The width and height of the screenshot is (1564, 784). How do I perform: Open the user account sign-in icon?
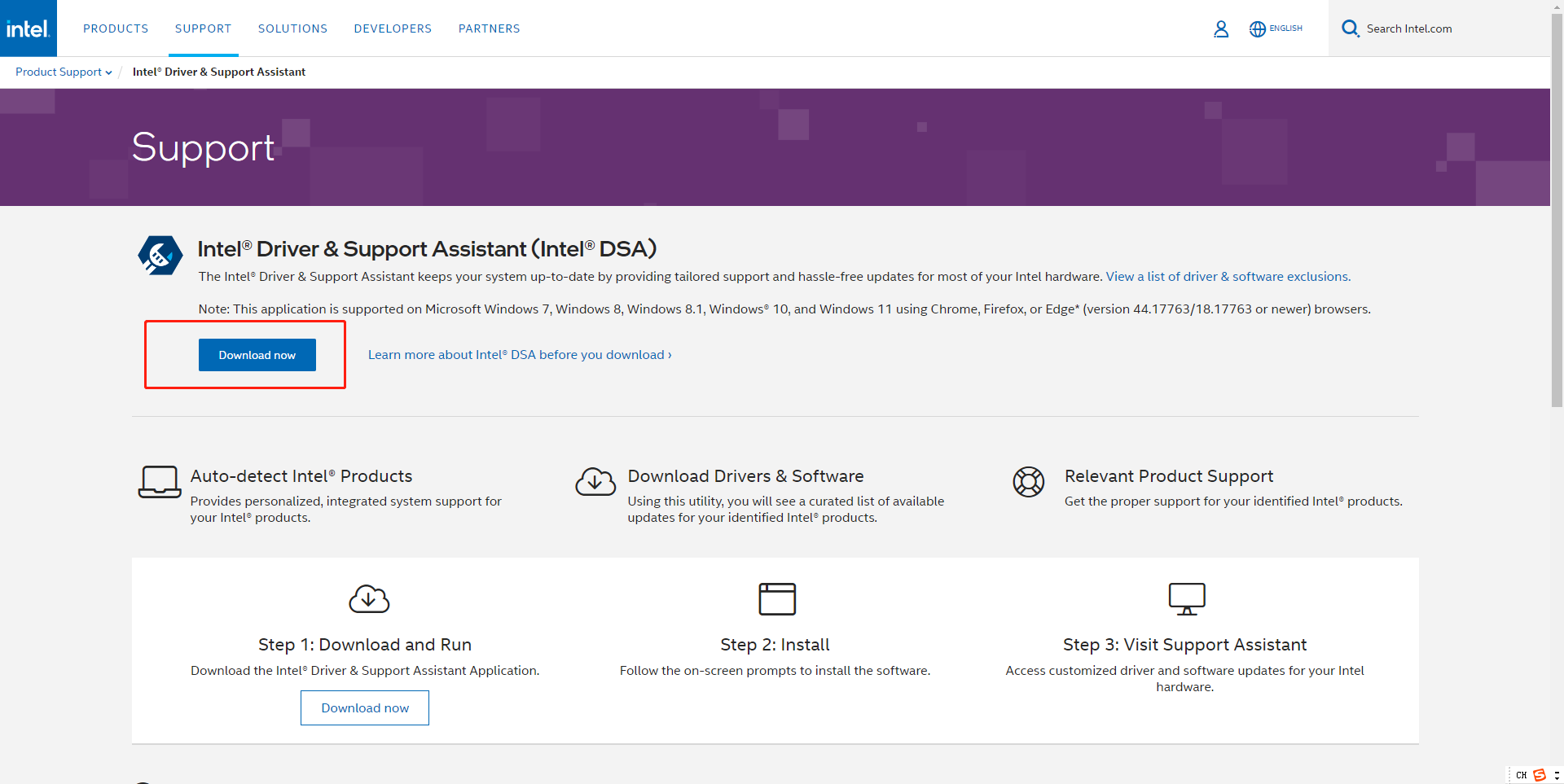(1220, 29)
